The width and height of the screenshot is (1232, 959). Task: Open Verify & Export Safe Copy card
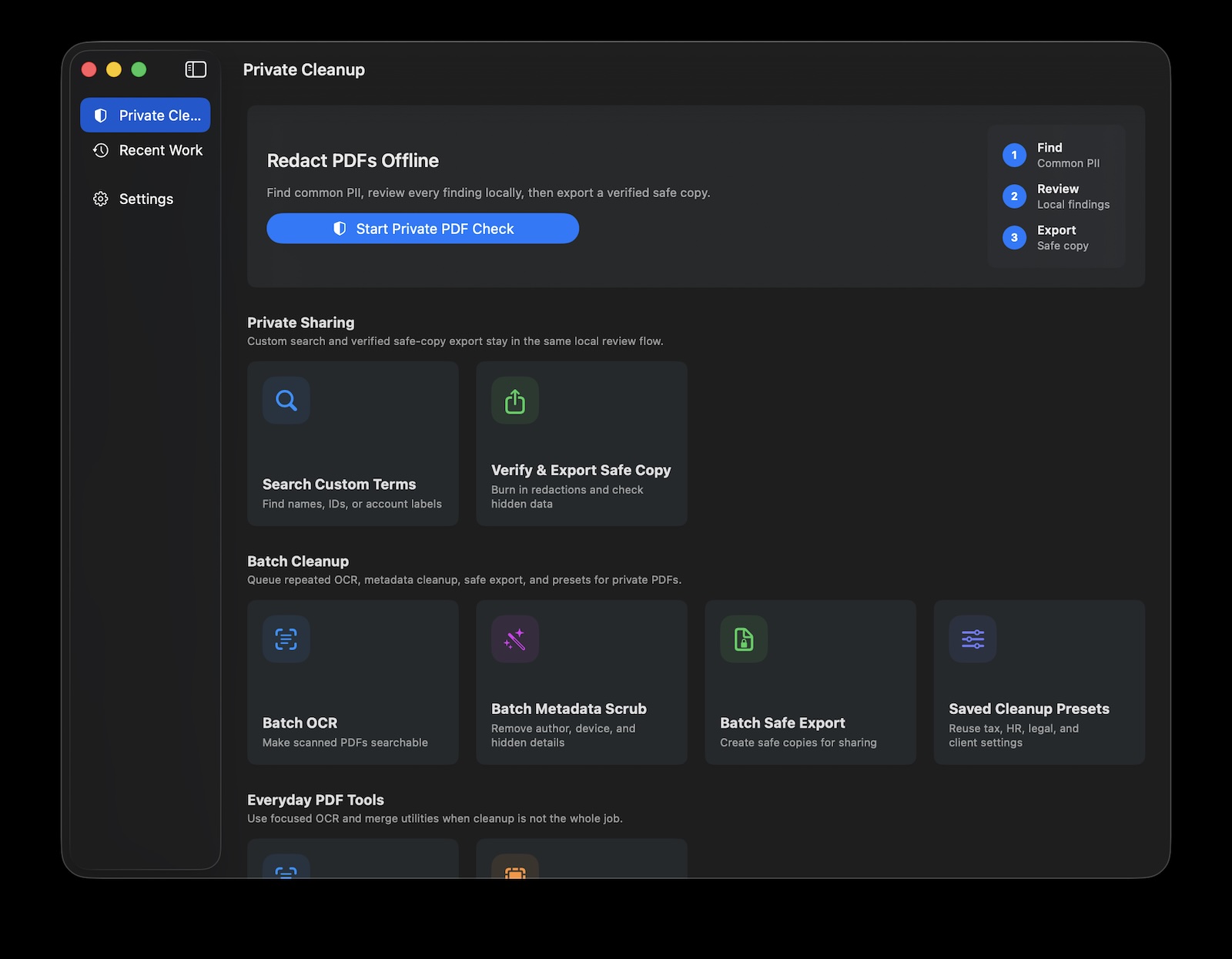pyautogui.click(x=581, y=444)
